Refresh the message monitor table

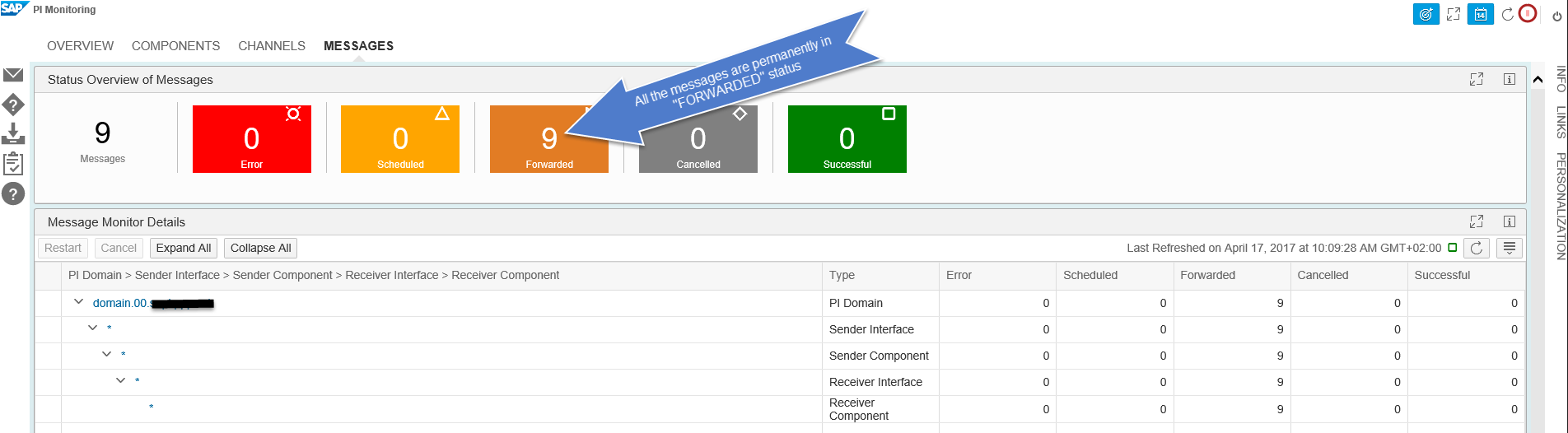pyautogui.click(x=1477, y=248)
